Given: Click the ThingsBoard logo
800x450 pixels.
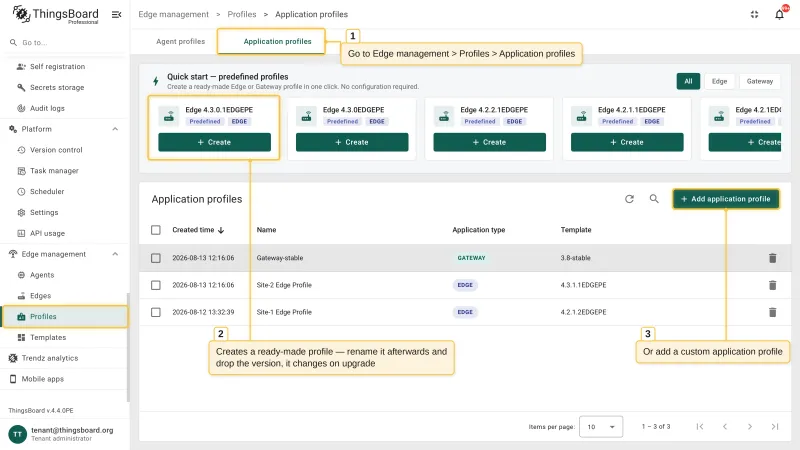Looking at the screenshot, I should tap(56, 14).
